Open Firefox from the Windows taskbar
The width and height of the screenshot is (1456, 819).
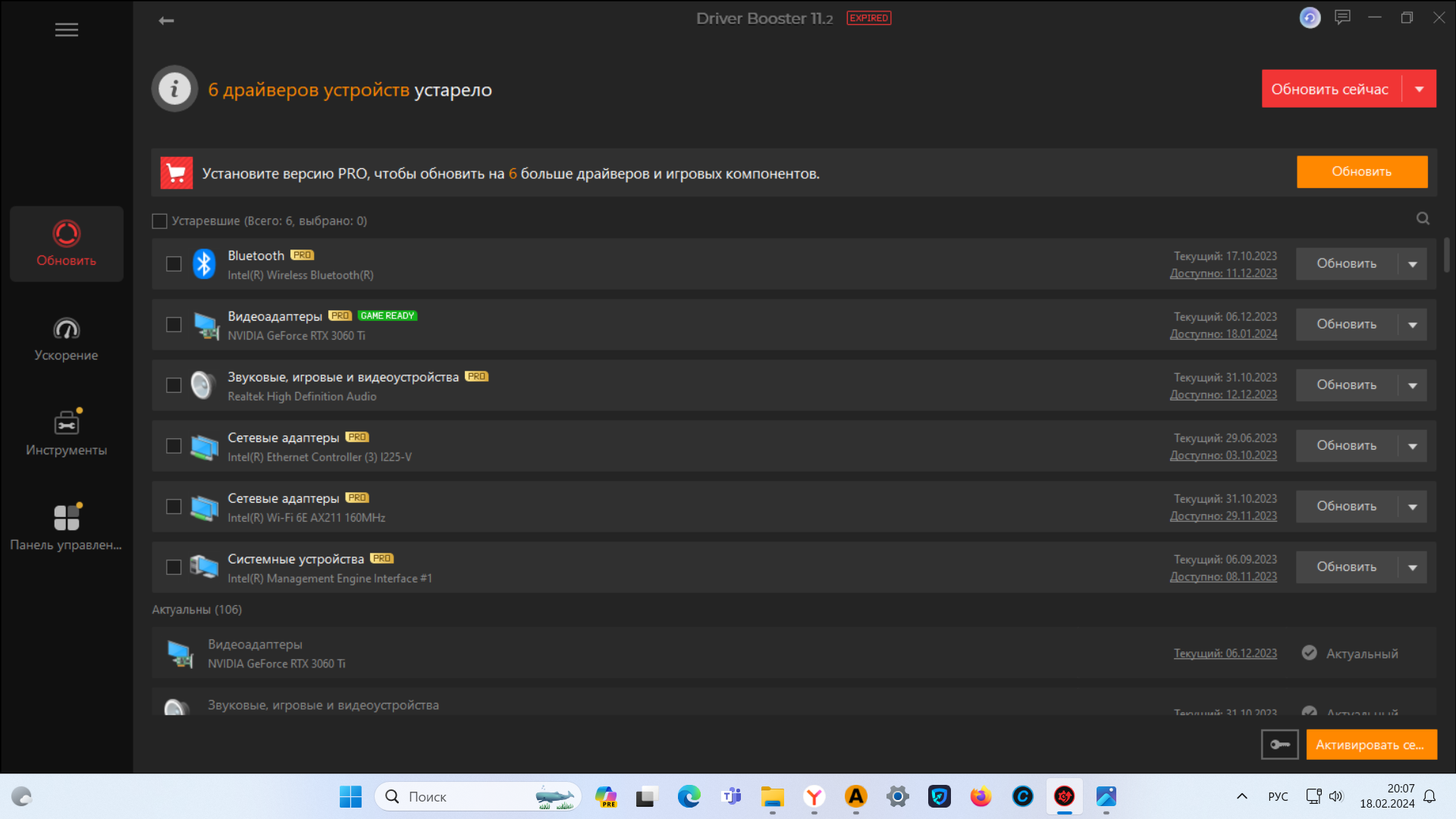coord(981,796)
